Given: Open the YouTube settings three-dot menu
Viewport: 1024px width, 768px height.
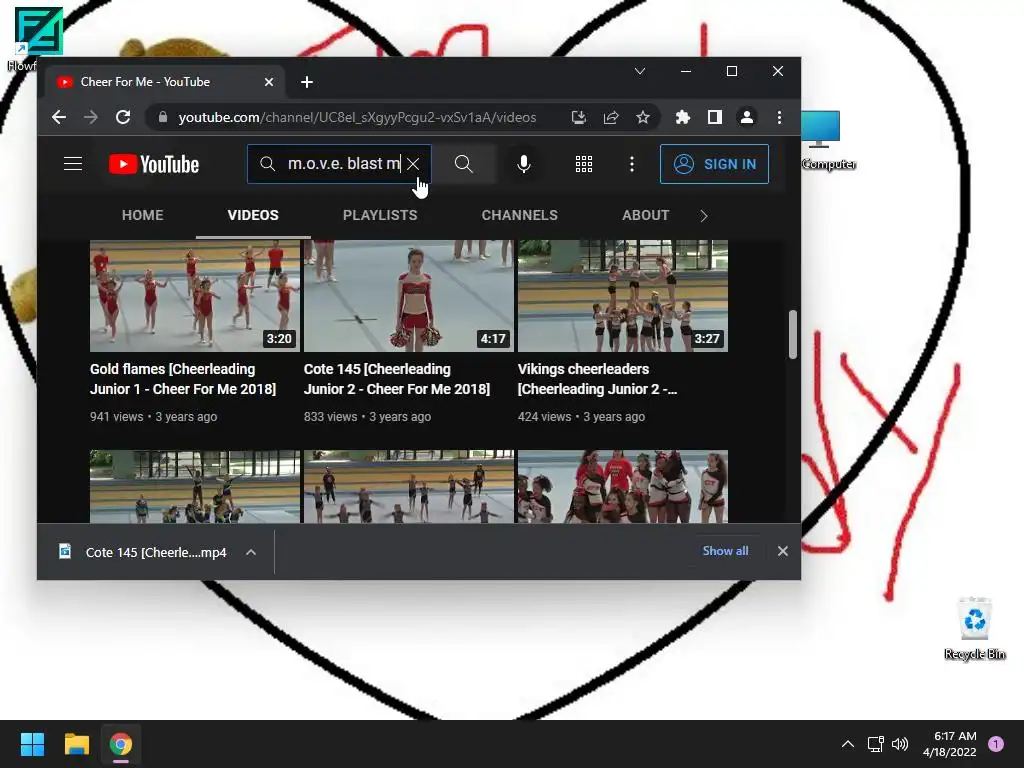Looking at the screenshot, I should [632, 164].
